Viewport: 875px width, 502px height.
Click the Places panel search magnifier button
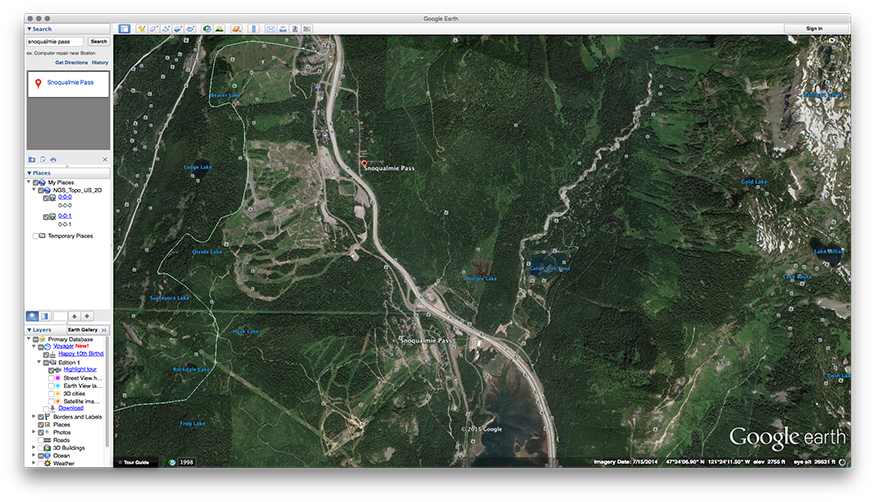point(32,316)
